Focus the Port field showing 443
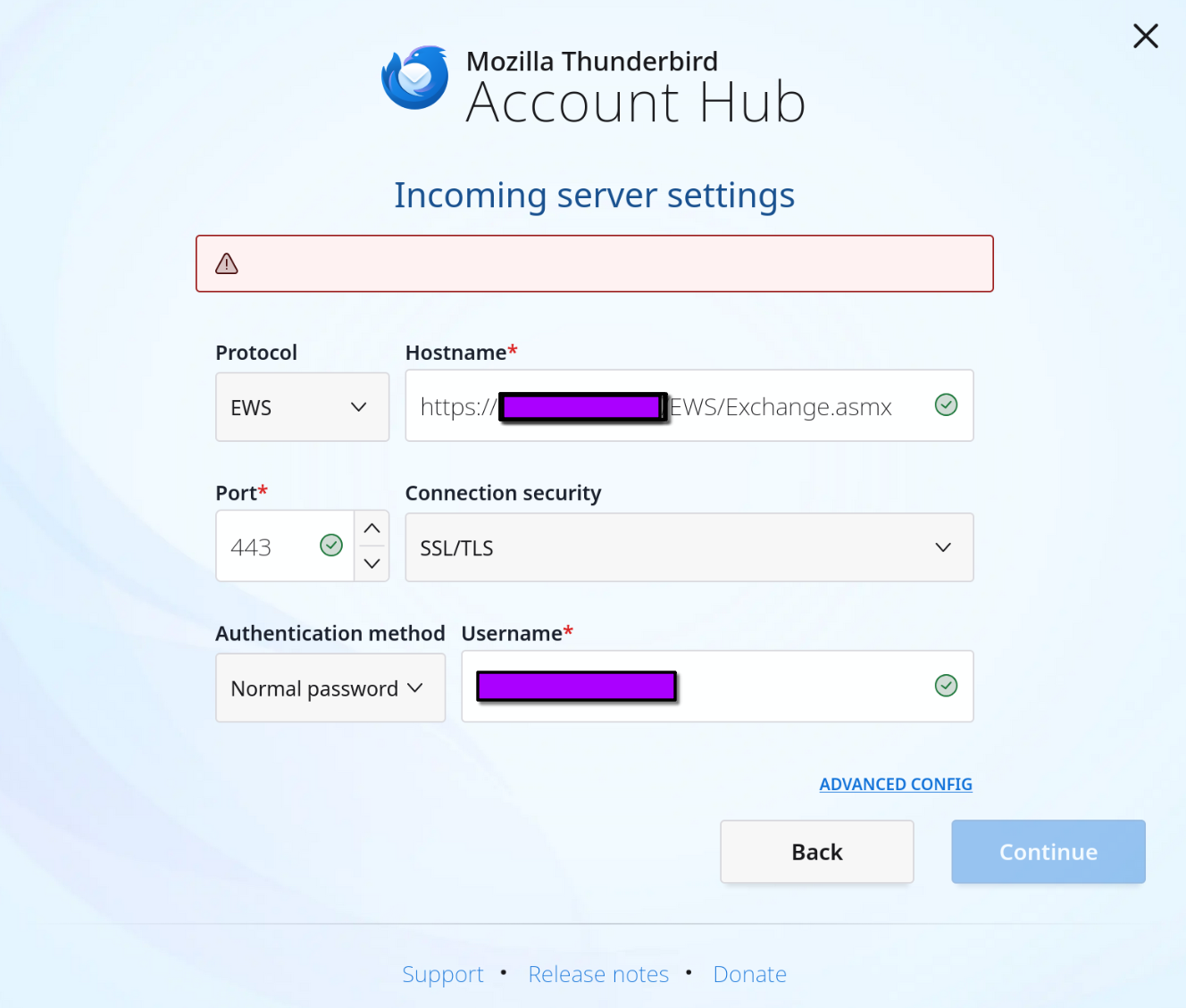 [x=285, y=546]
